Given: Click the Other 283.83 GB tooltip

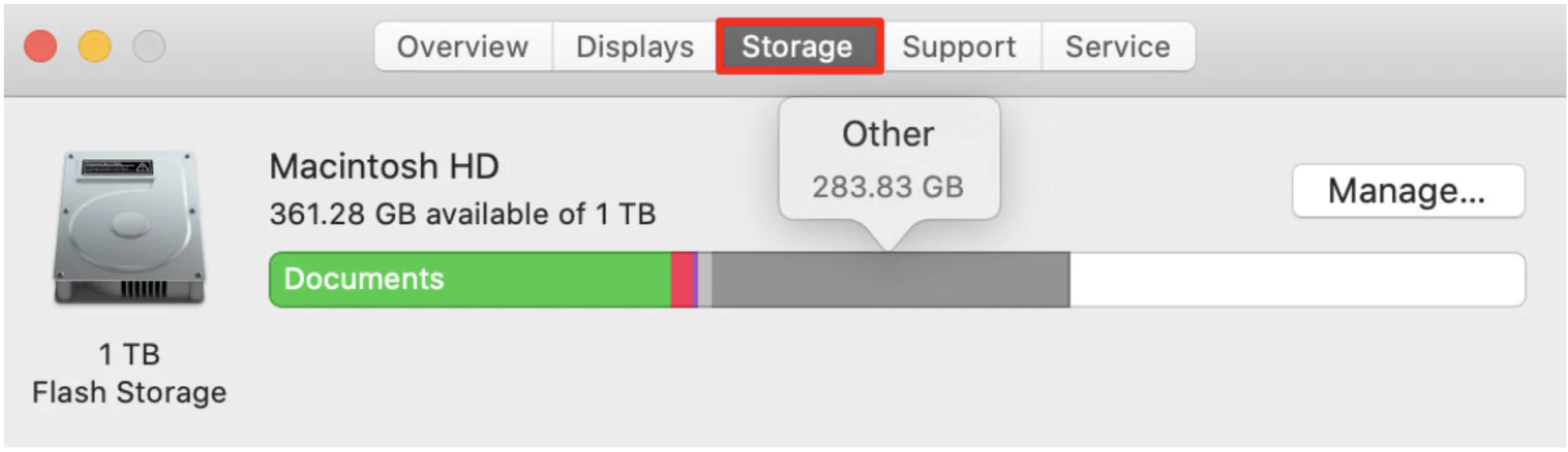Looking at the screenshot, I should pyautogui.click(x=889, y=159).
